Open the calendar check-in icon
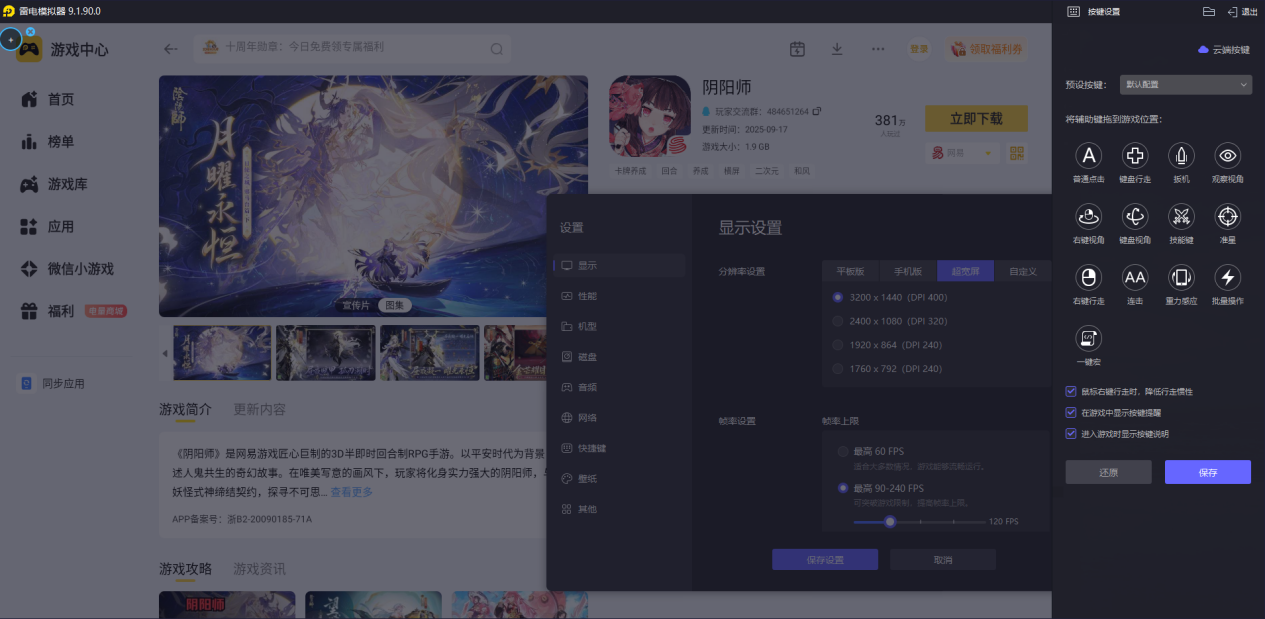The height and width of the screenshot is (619, 1265). pos(797,49)
